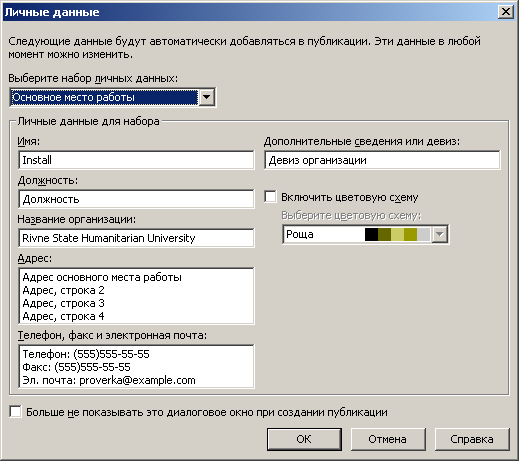Image resolution: width=519 pixels, height=461 pixels.
Task: Click the 'Дополнительные сведения или девиз:' label
Action: pyautogui.click(x=362, y=142)
